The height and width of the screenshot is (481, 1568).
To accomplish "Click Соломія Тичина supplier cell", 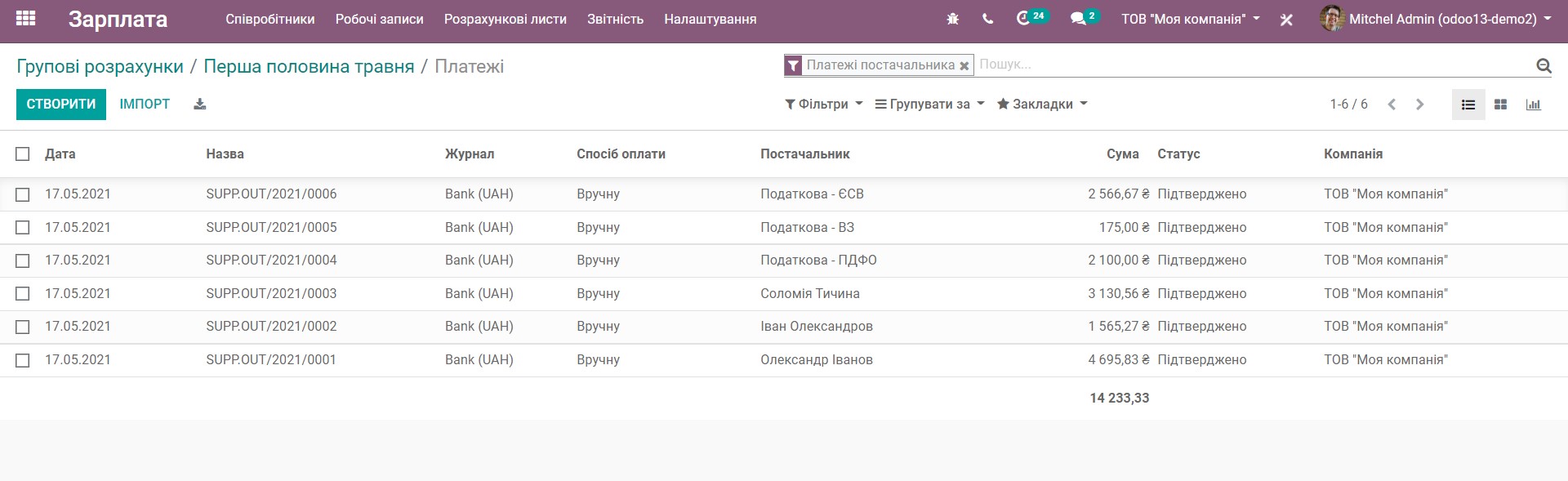I will click(810, 293).
